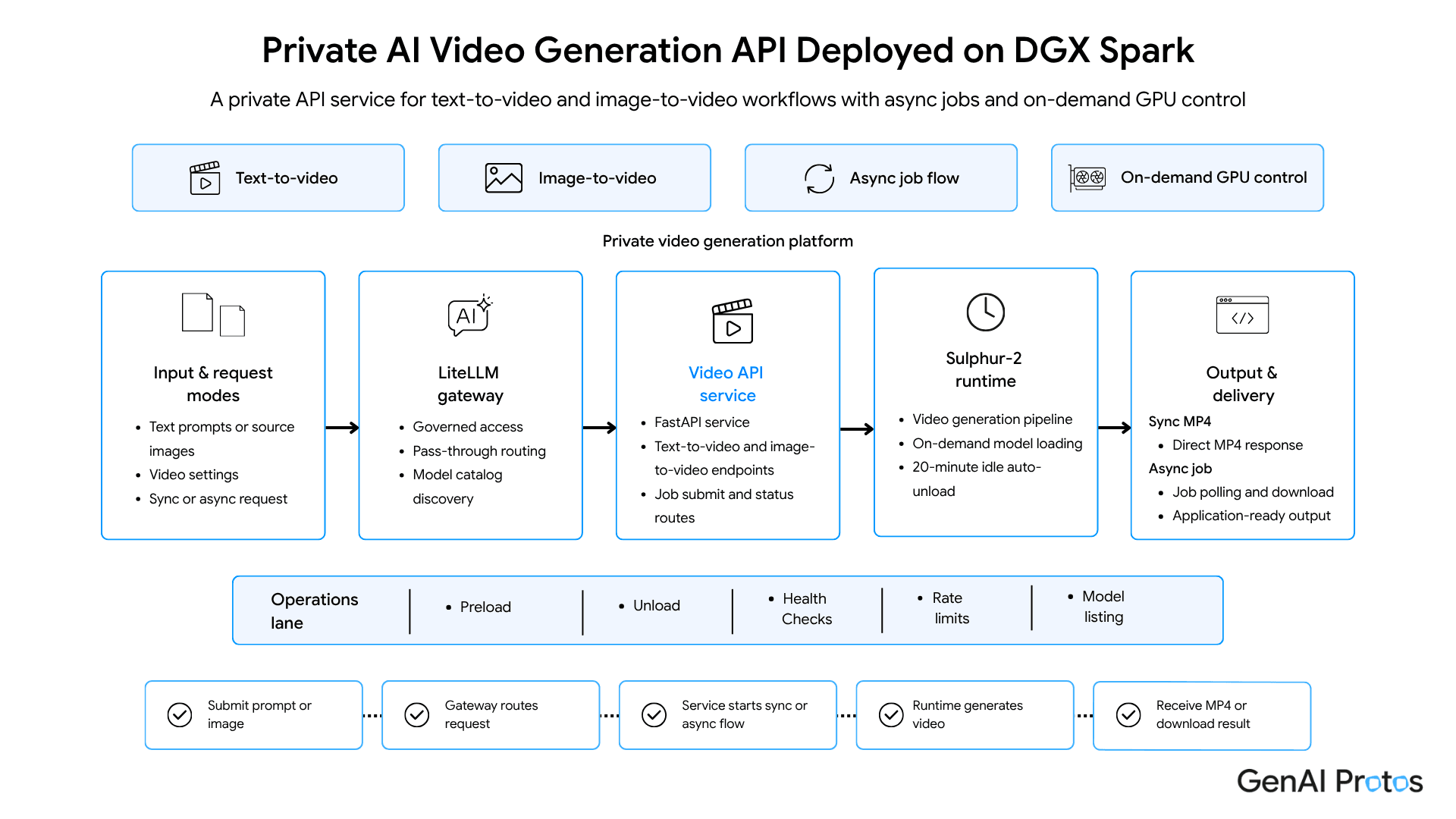Screen dimensions: 1456x819
Task: Click the Video generation pipeline bullet
Action: [x=992, y=419]
